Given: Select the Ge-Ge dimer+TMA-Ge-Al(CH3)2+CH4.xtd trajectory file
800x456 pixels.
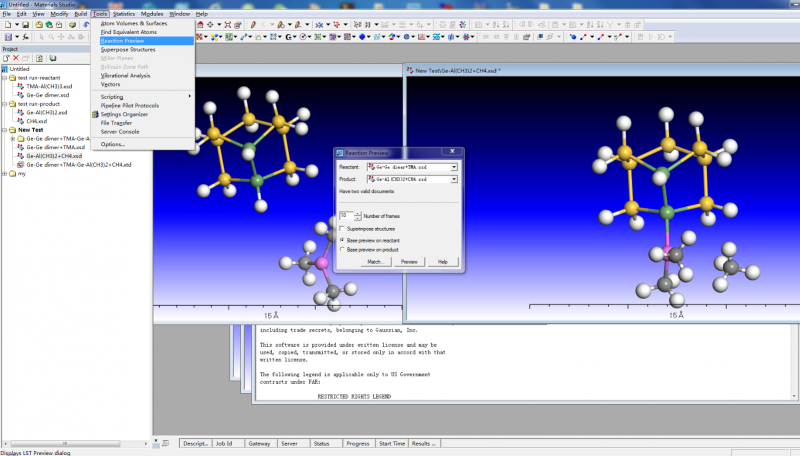Looking at the screenshot, I should tap(78, 164).
